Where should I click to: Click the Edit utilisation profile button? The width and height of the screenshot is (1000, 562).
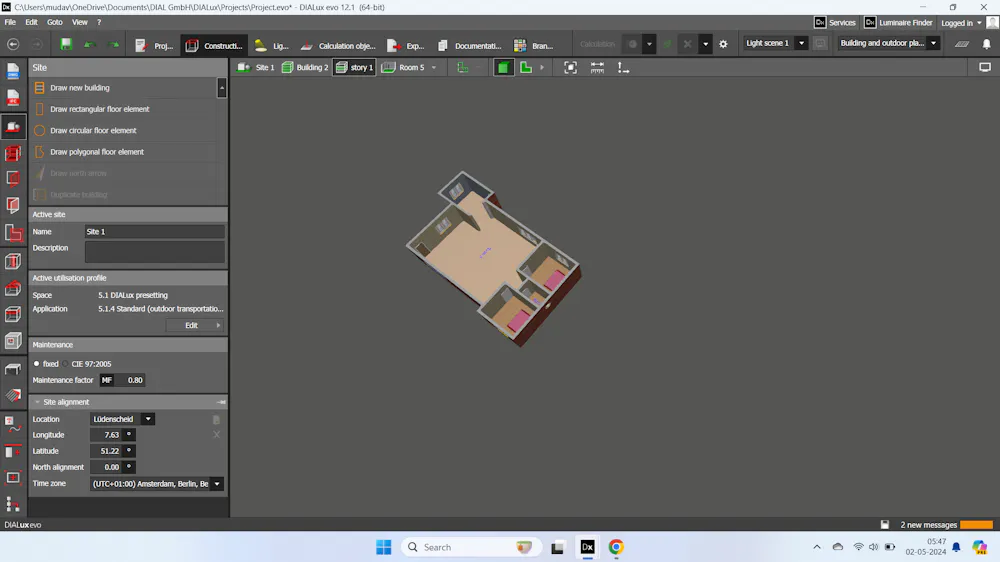click(195, 325)
